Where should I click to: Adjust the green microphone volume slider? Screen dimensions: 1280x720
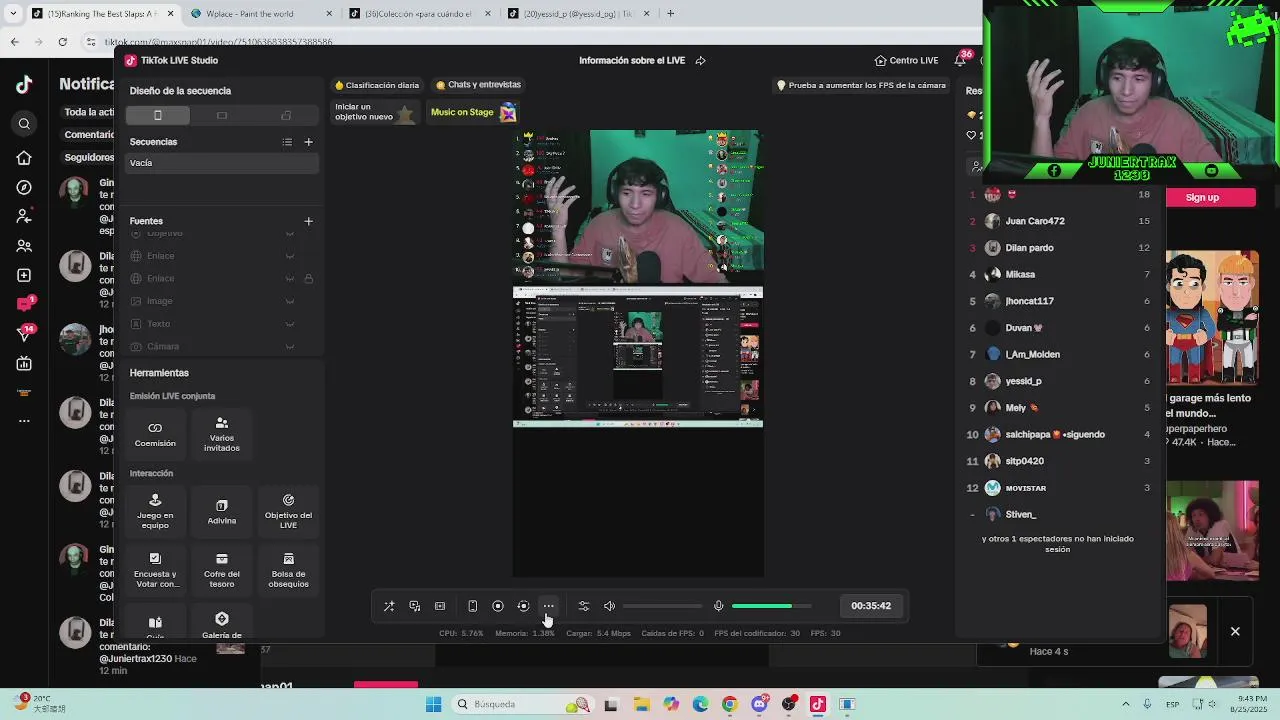coord(771,606)
